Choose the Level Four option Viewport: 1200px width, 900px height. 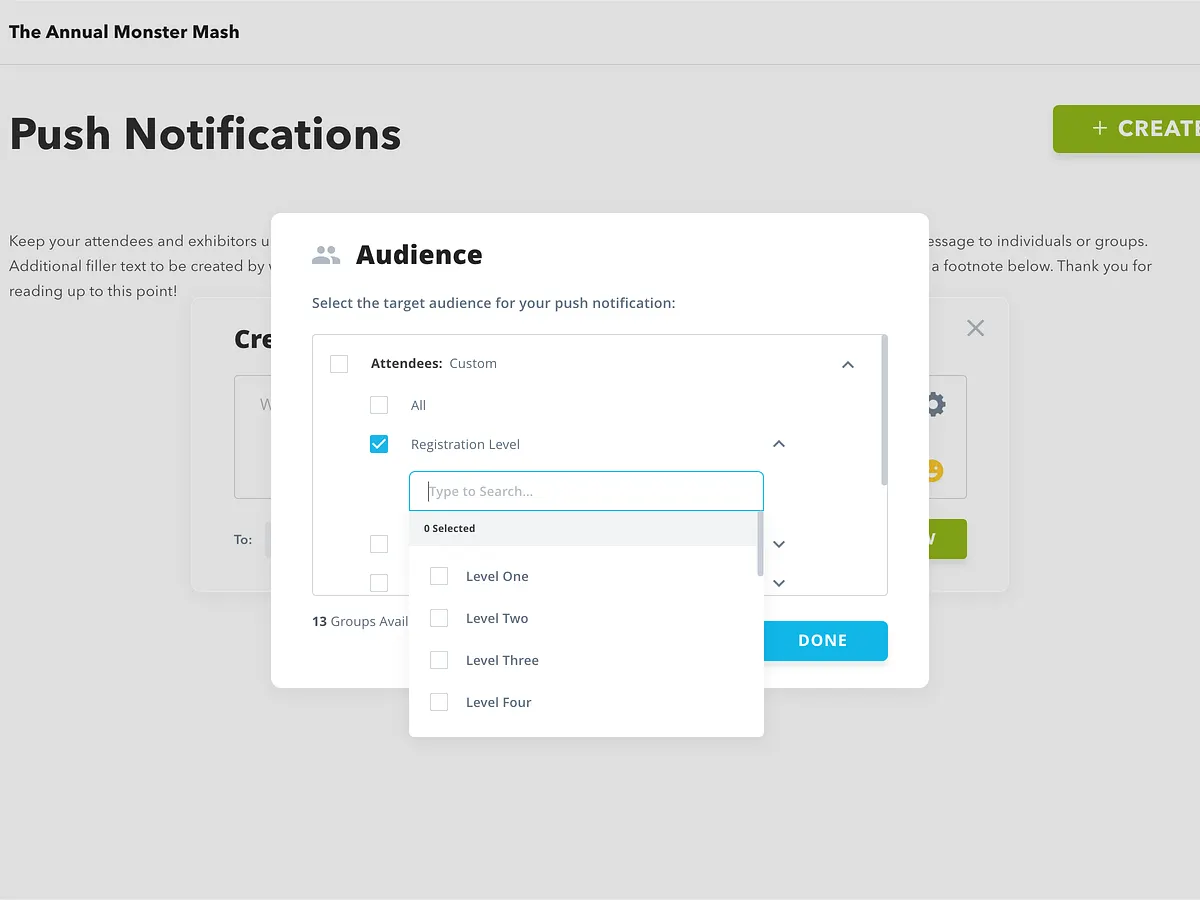439,702
